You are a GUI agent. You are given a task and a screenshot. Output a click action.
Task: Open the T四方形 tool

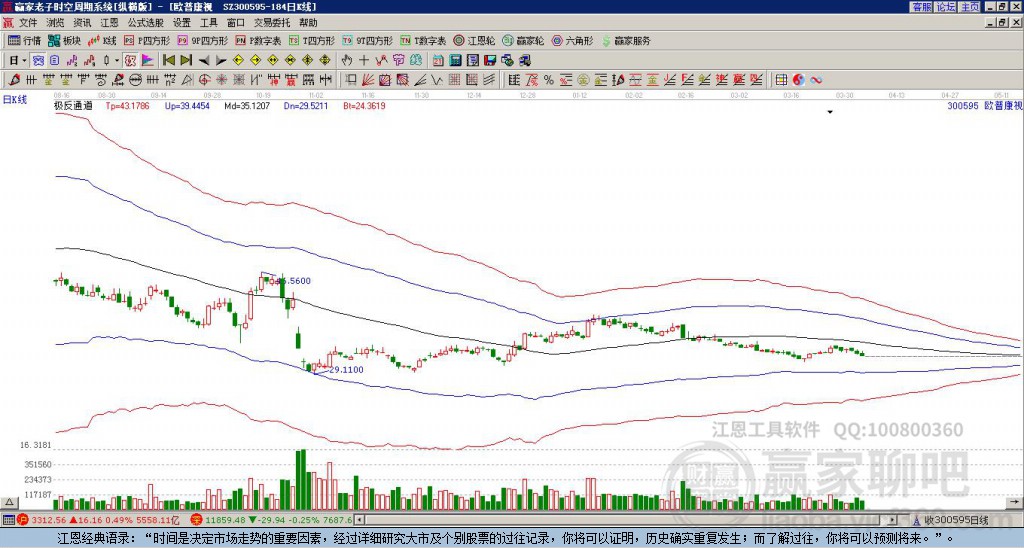(312, 40)
